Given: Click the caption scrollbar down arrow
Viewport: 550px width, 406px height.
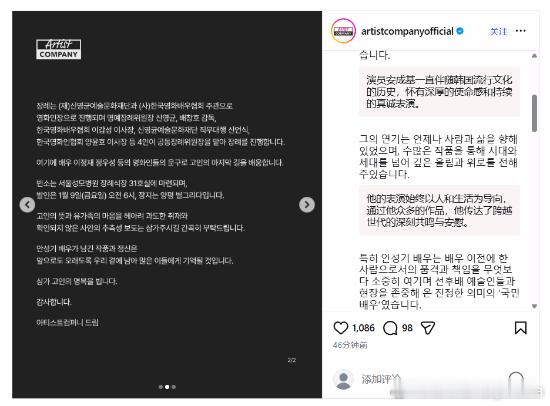Looking at the screenshot, I should point(534,306).
